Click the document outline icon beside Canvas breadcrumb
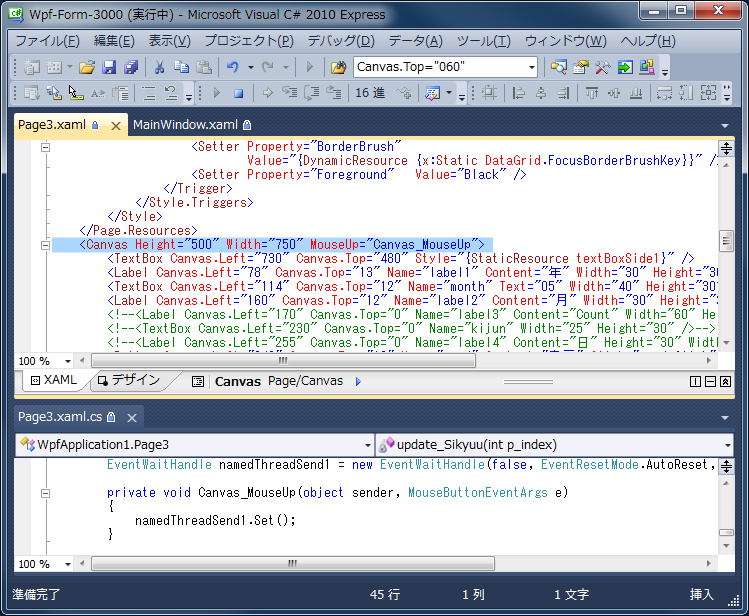749x616 pixels. [x=198, y=381]
